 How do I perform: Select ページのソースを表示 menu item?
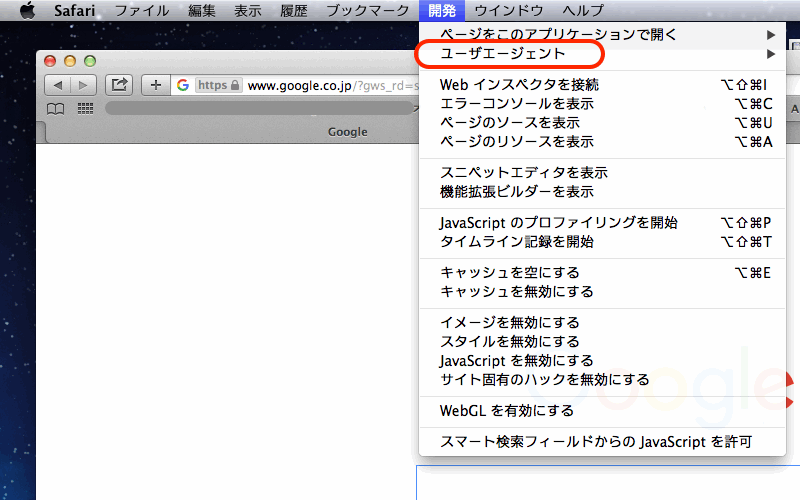coord(509,122)
